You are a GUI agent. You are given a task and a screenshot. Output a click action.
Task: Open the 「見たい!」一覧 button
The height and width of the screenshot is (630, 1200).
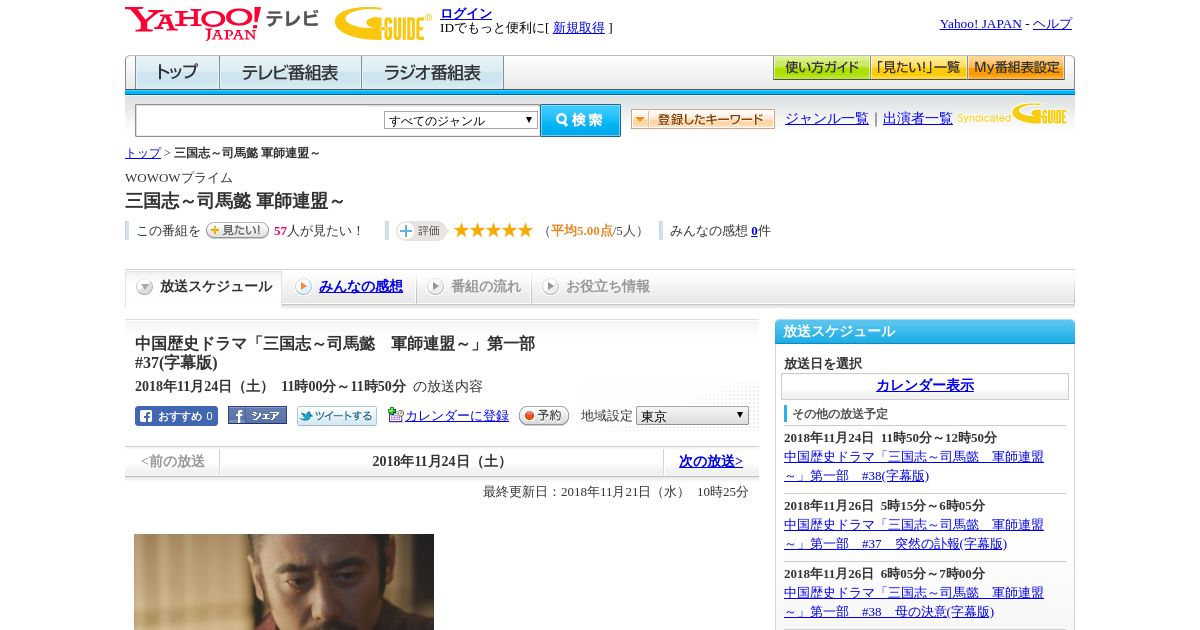918,68
